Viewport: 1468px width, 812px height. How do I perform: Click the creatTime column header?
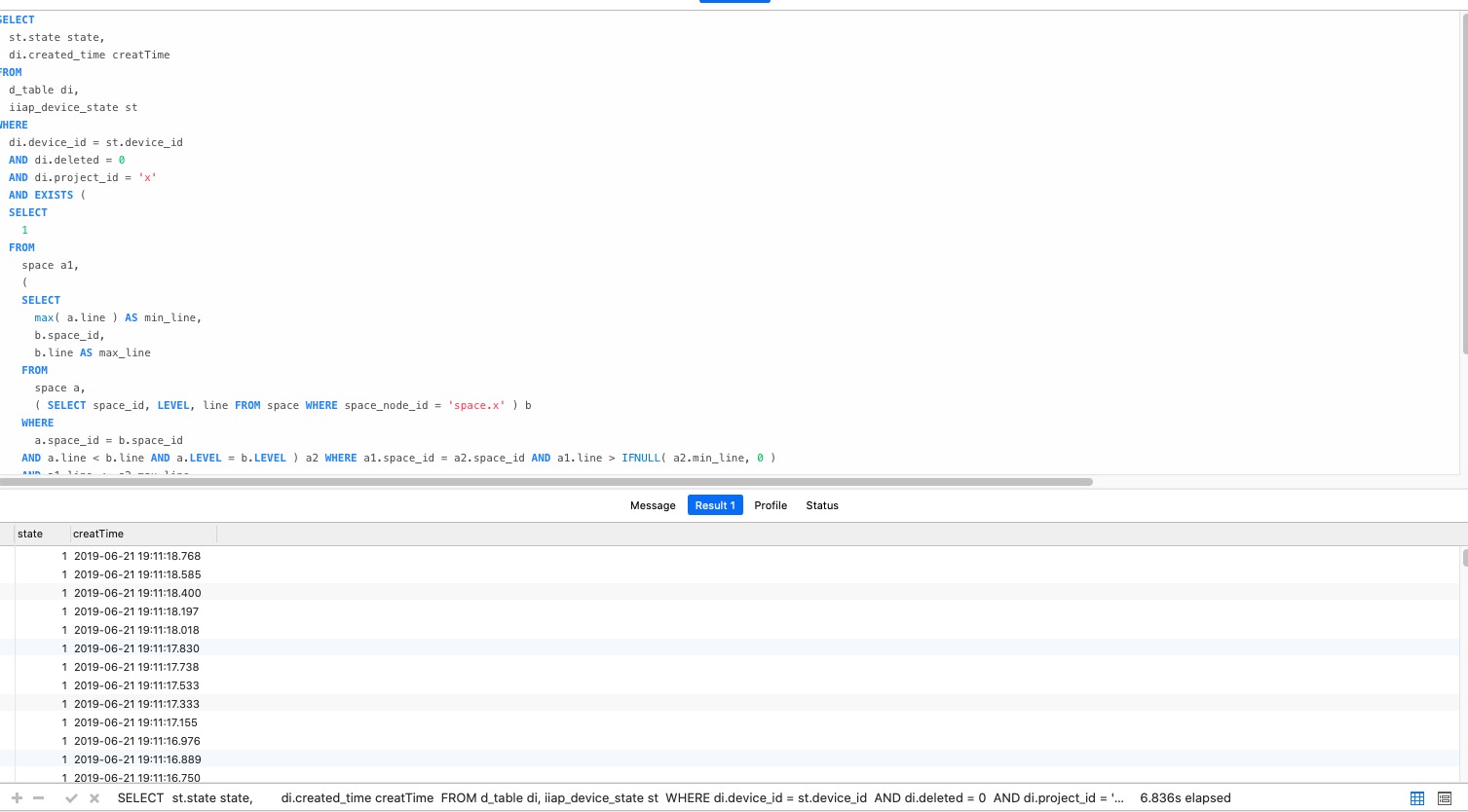[144, 534]
